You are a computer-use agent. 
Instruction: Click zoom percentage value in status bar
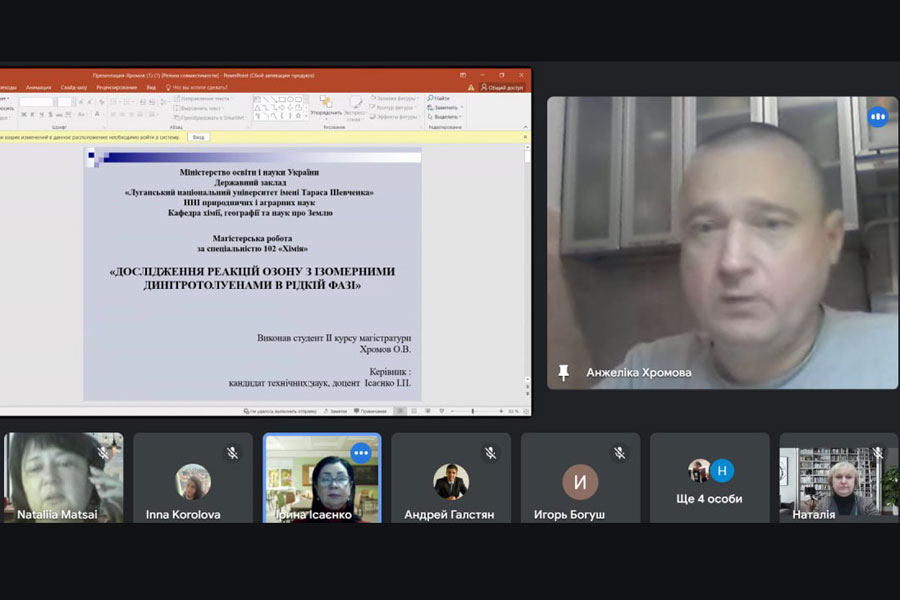[513, 411]
